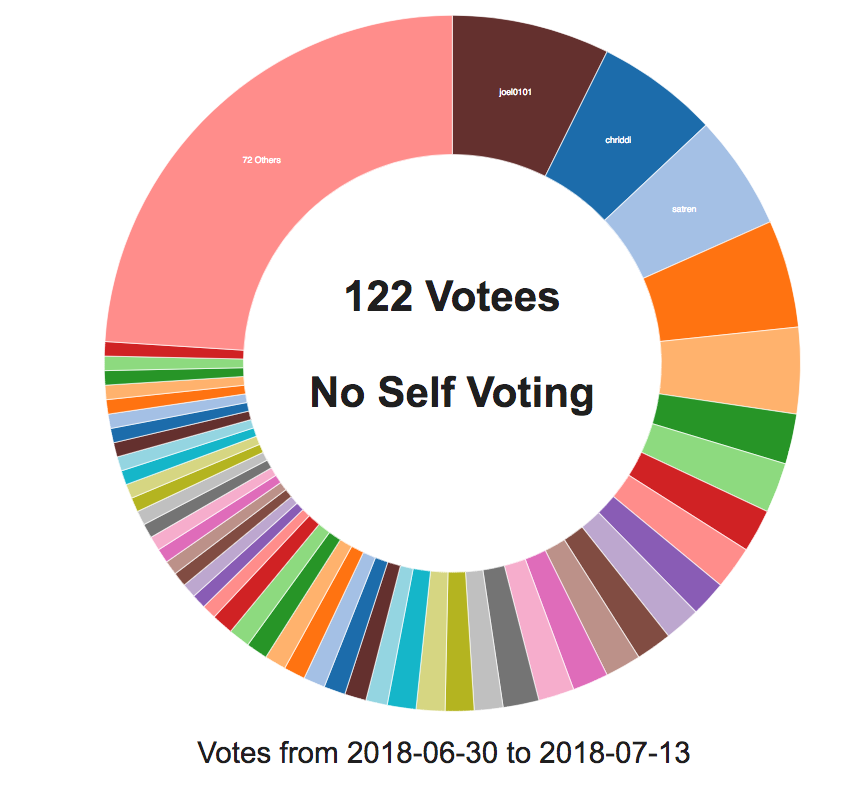Click the 'Votes from 2018-06-30 to 2018-07-13' caption
The width and height of the screenshot is (865, 805).
444,752
